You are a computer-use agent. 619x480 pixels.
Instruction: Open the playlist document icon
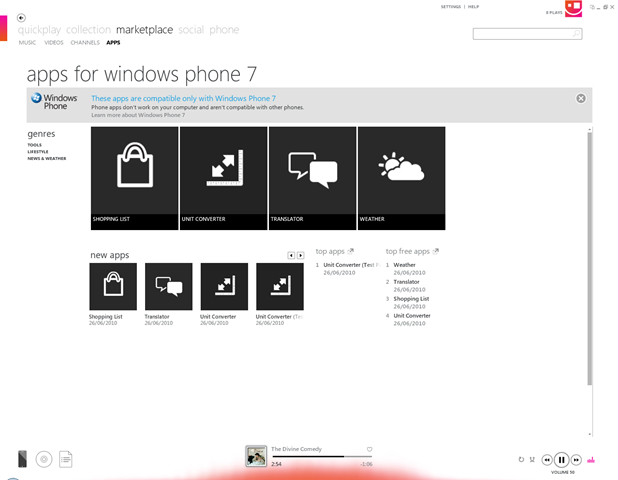pos(66,459)
